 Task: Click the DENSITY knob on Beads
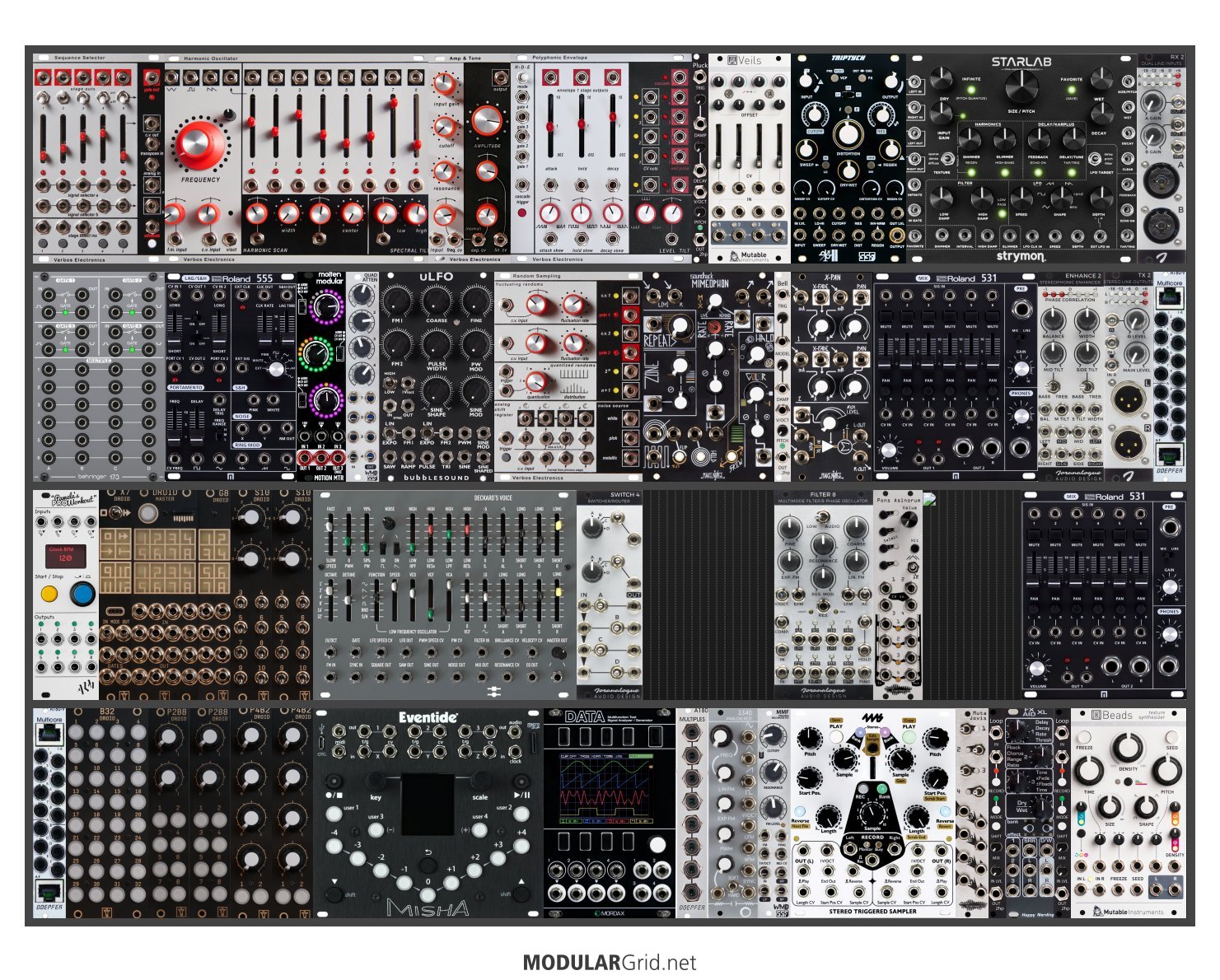coord(1128,749)
